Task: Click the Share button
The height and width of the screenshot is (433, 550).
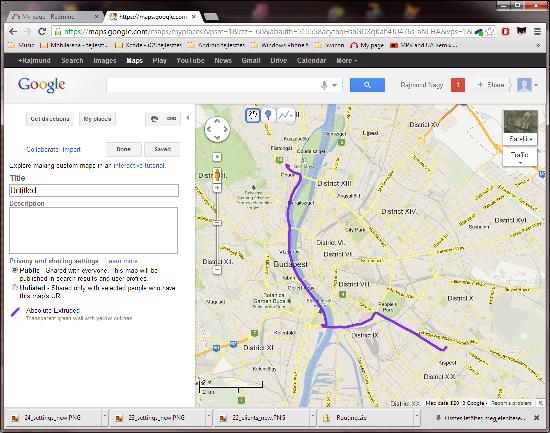Action: 491,85
